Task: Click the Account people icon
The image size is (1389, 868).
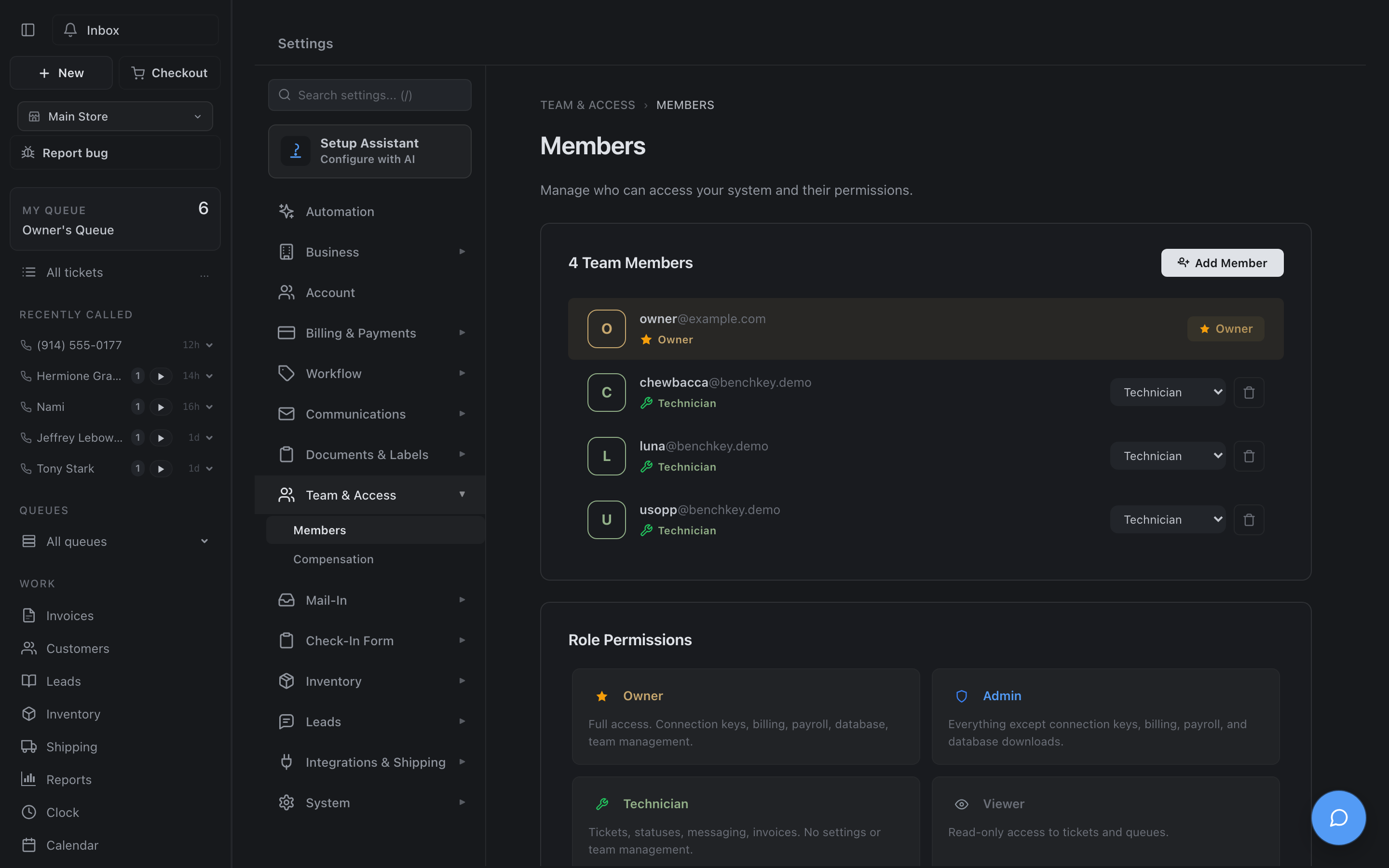Action: click(286, 292)
